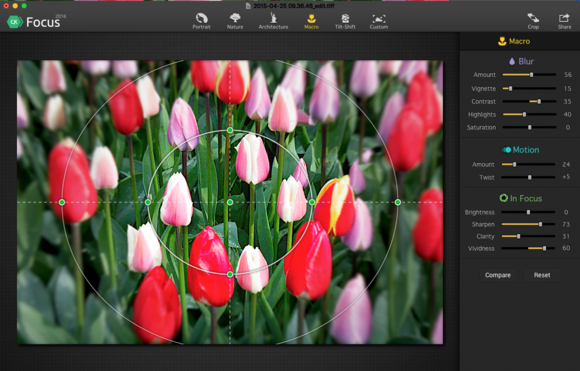Adjust the Brightness slider
Screen dimensions: 580x371
click(x=528, y=212)
